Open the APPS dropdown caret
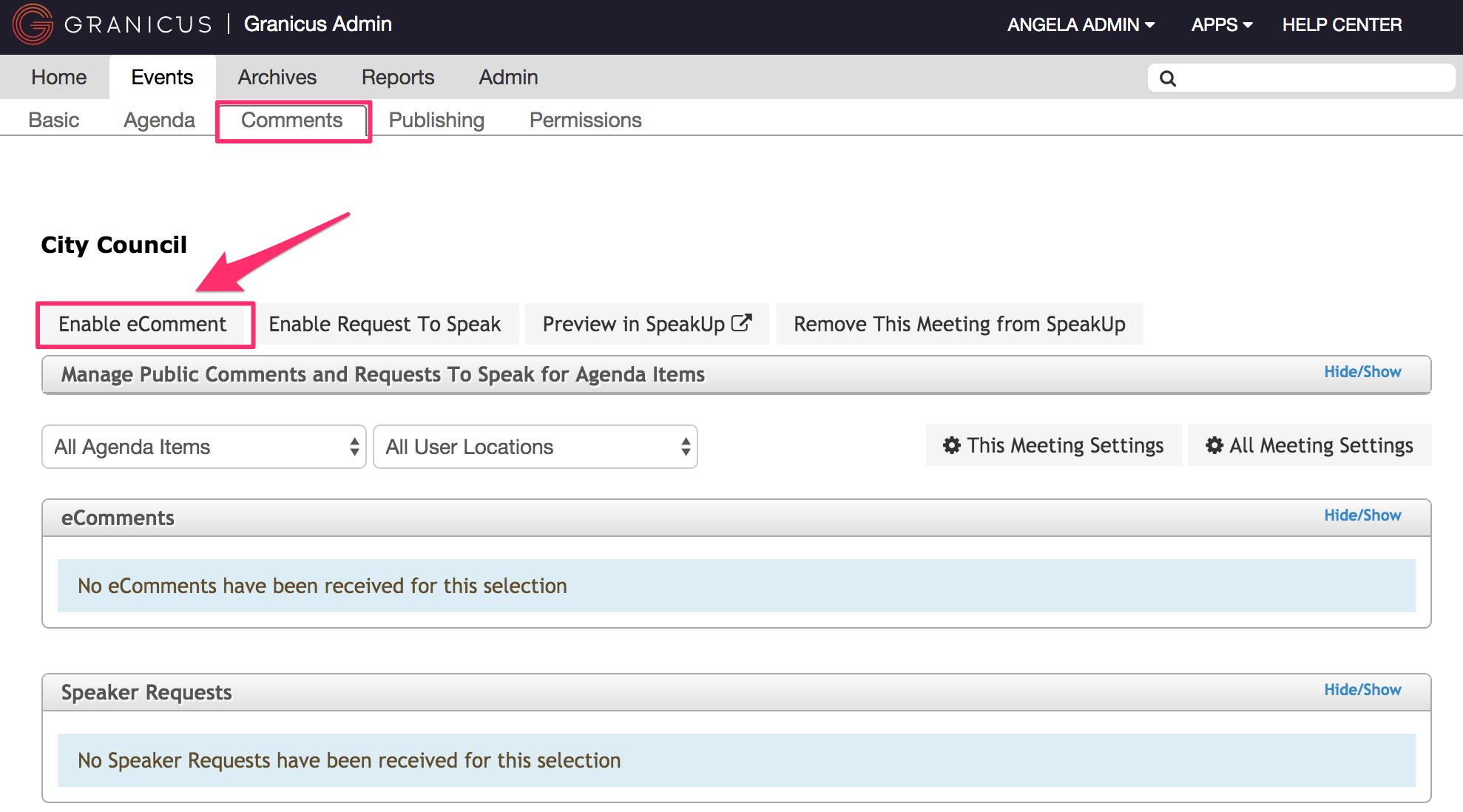 pyautogui.click(x=1247, y=25)
